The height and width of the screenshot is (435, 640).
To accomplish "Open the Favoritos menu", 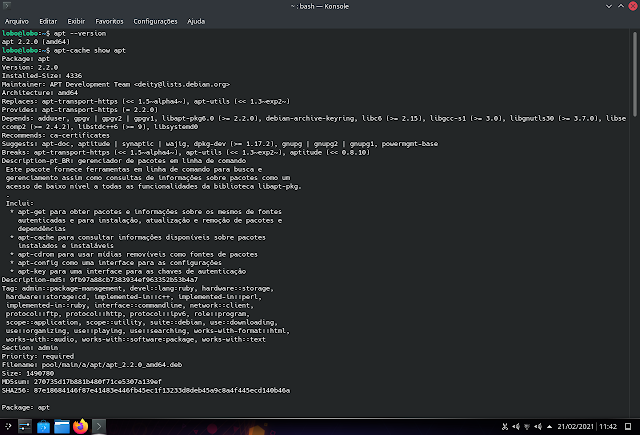I will [x=109, y=21].
